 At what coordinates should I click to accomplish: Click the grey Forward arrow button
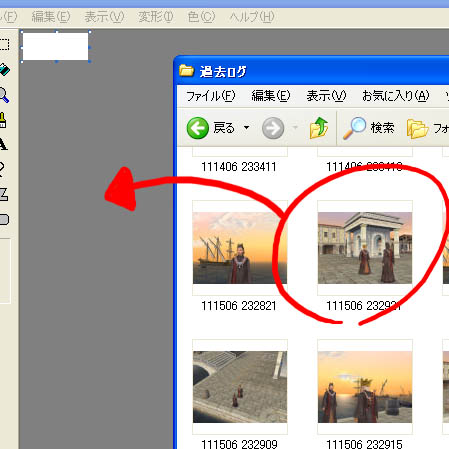[273, 128]
